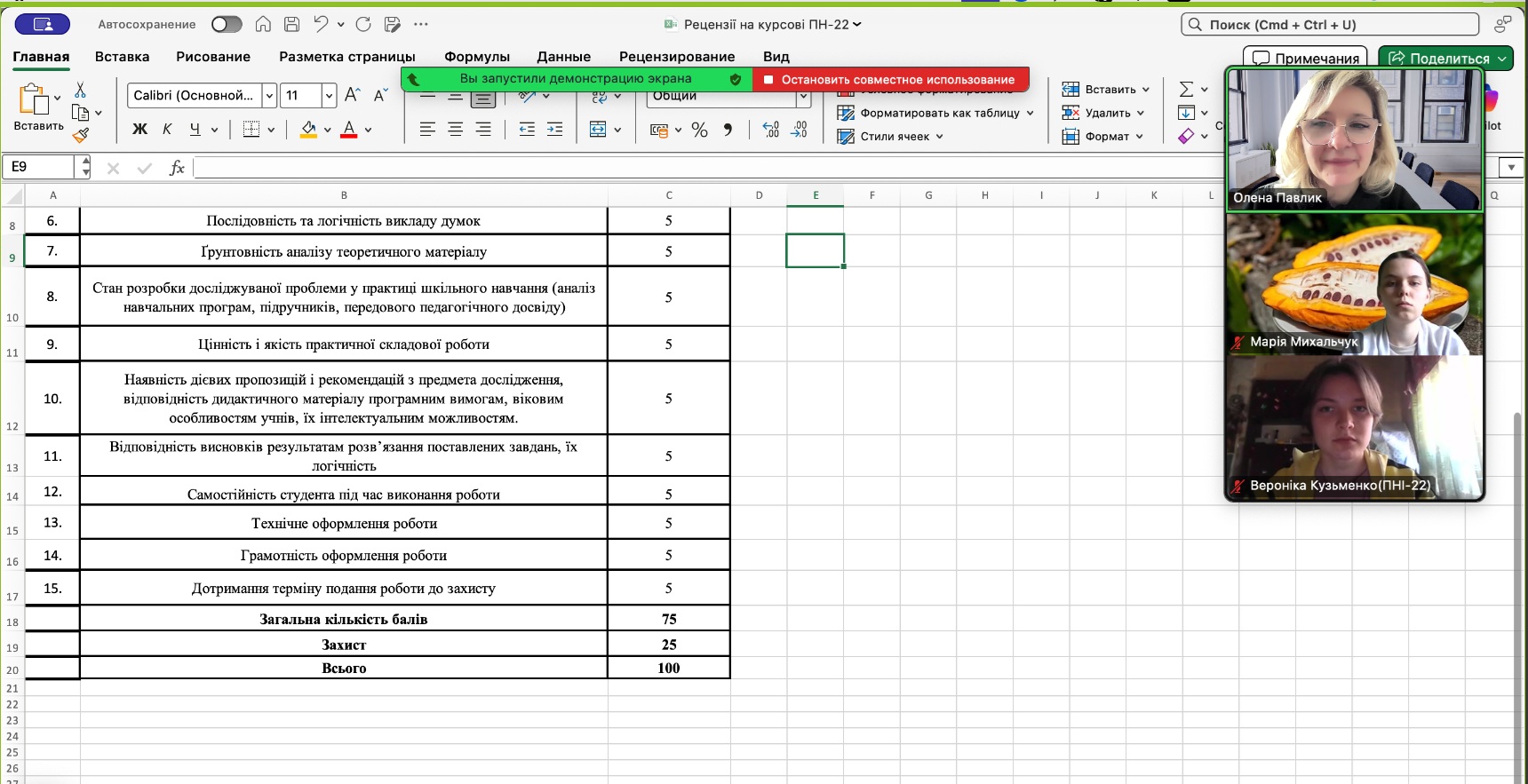Image resolution: width=1528 pixels, height=784 pixels.
Task: Open the Формулы ribbon tab
Action: click(x=477, y=57)
